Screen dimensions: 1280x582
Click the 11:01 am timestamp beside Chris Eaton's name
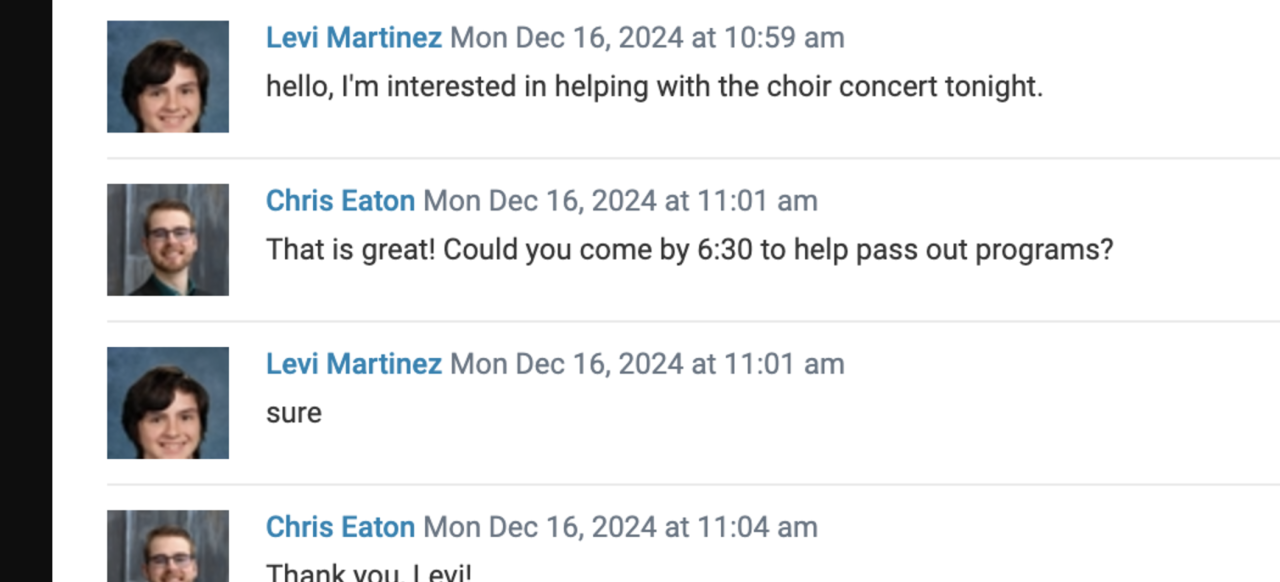click(x=620, y=201)
